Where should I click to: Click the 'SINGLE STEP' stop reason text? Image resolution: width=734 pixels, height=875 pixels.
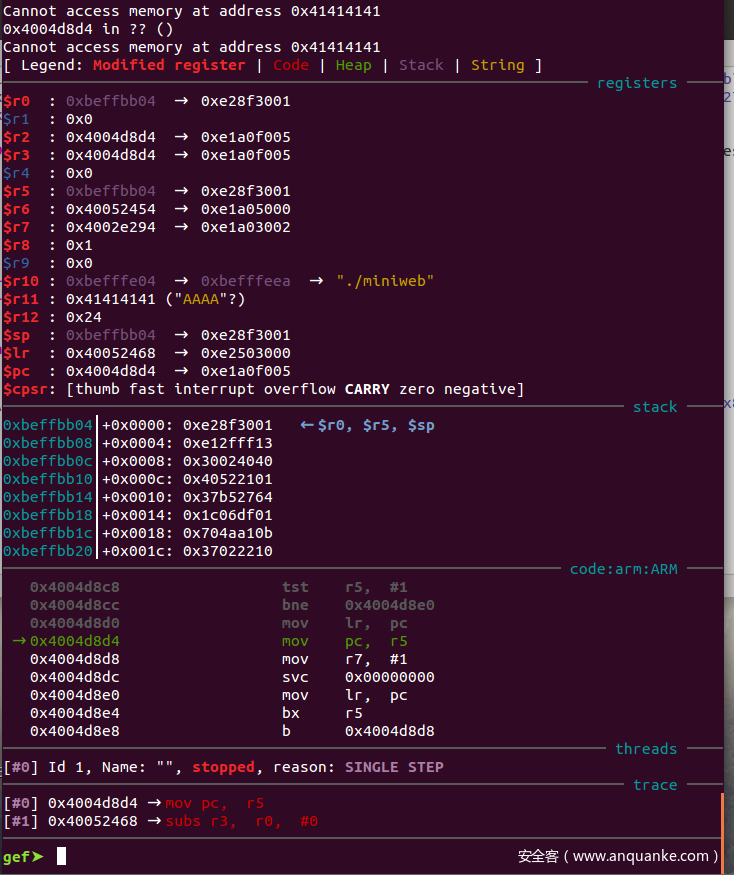point(394,767)
